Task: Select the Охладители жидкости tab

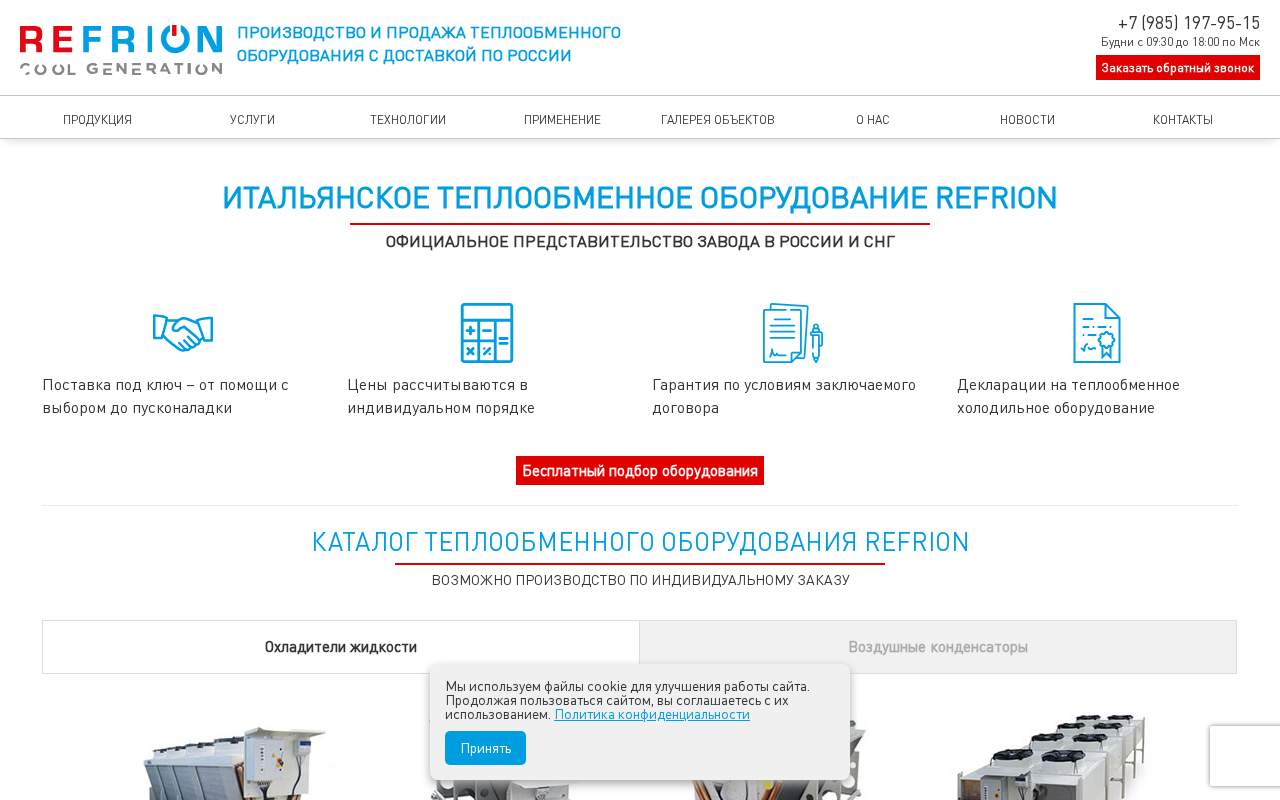Action: click(341, 647)
